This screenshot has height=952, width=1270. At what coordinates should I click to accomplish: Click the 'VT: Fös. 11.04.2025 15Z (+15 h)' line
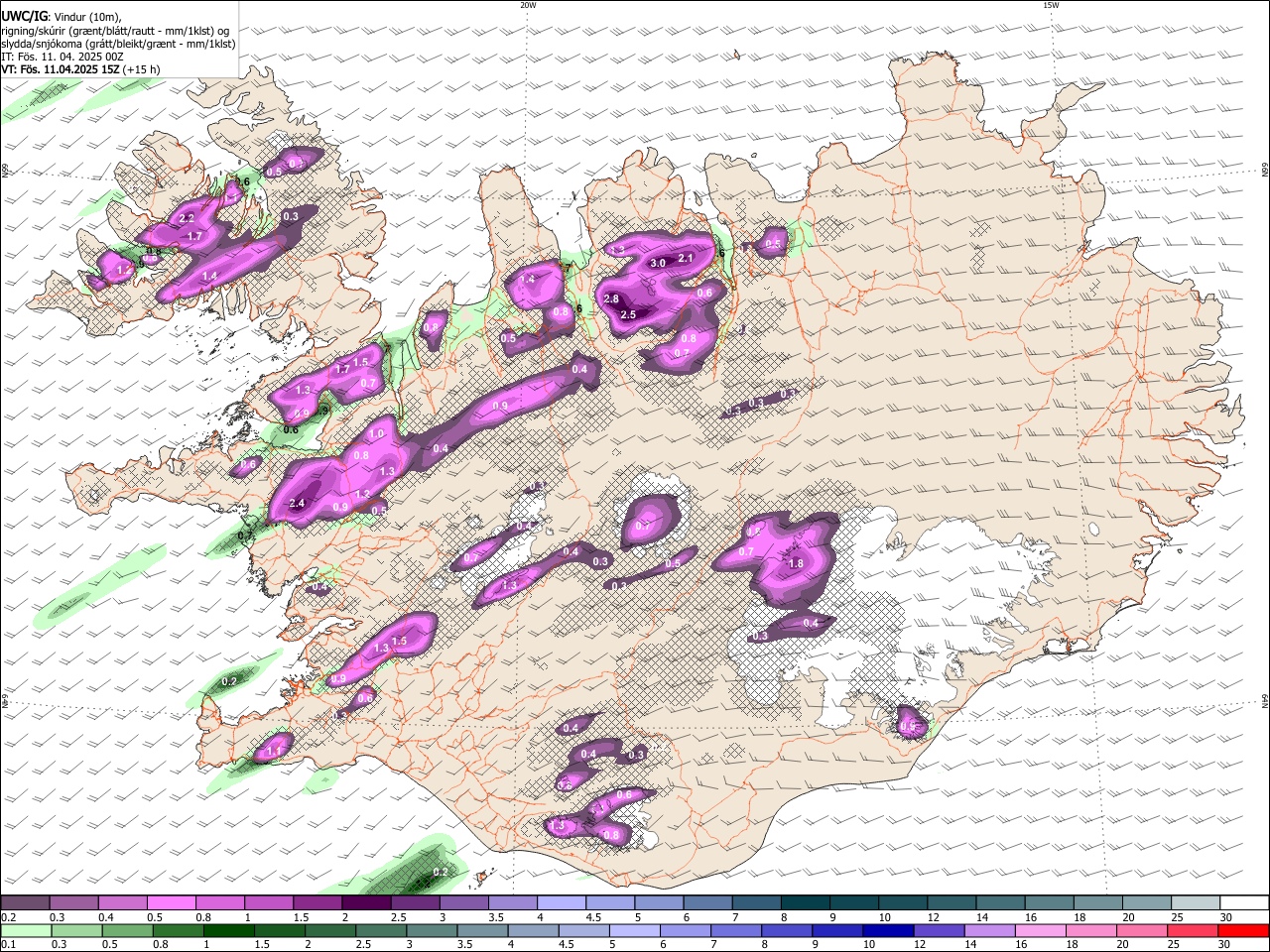coord(80,69)
